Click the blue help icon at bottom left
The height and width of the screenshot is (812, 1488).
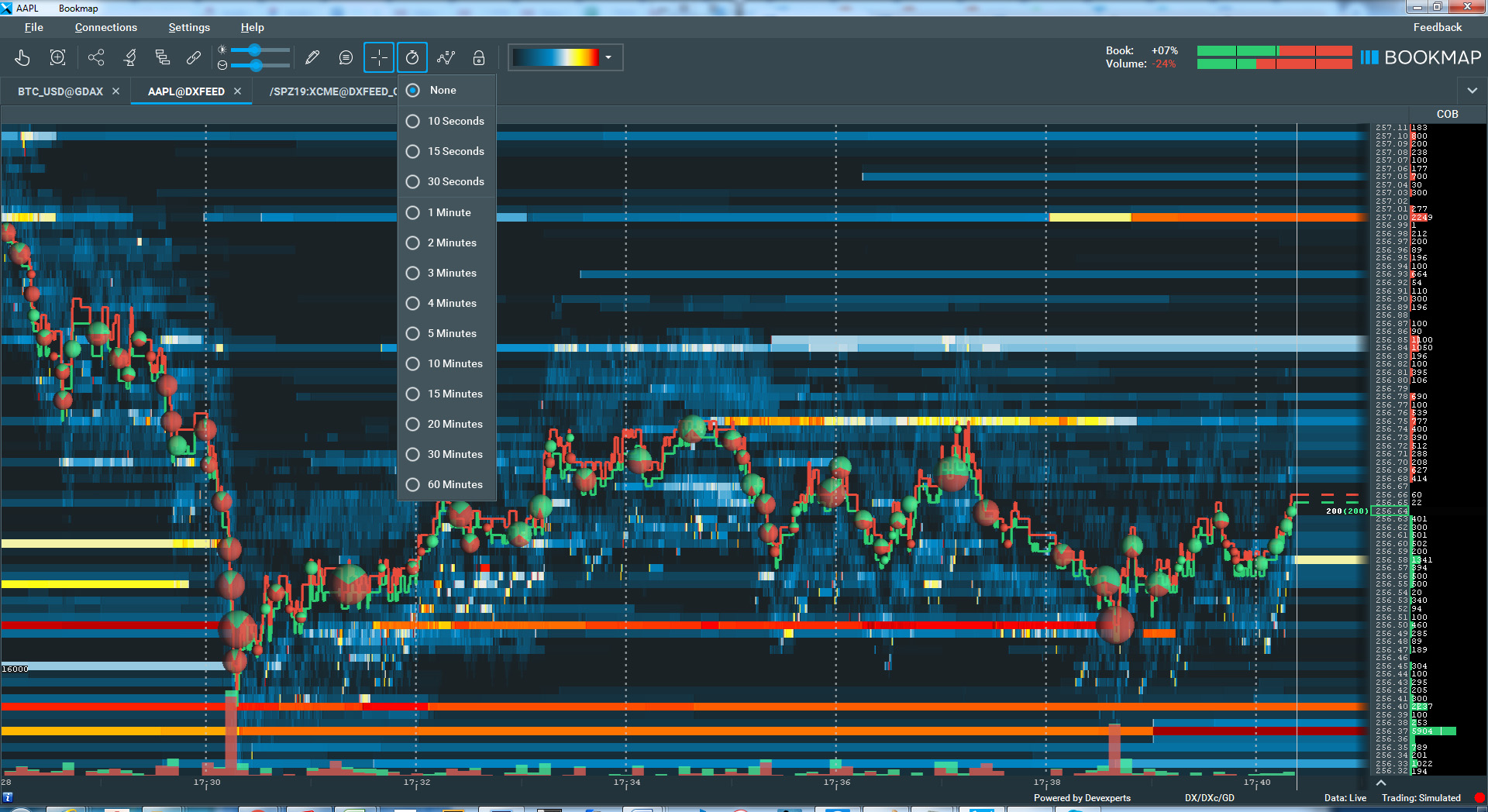point(8,797)
